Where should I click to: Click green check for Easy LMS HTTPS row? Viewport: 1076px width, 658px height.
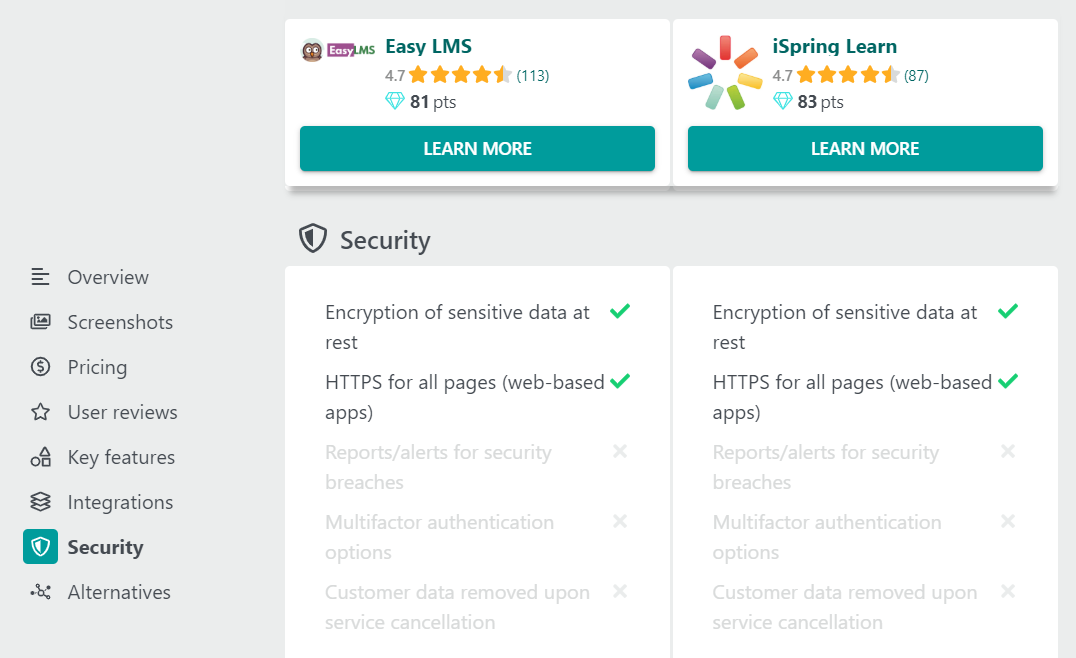pos(620,381)
